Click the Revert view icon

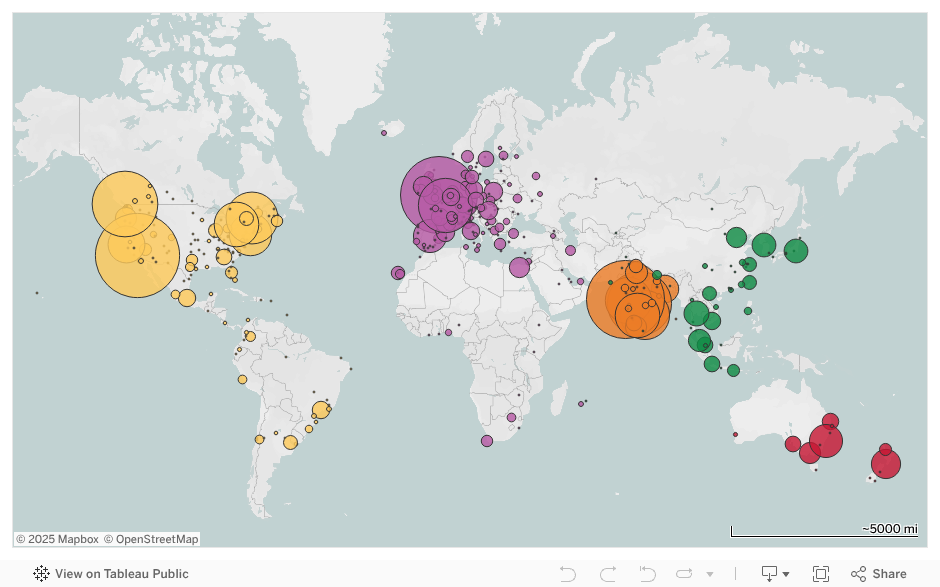647,574
